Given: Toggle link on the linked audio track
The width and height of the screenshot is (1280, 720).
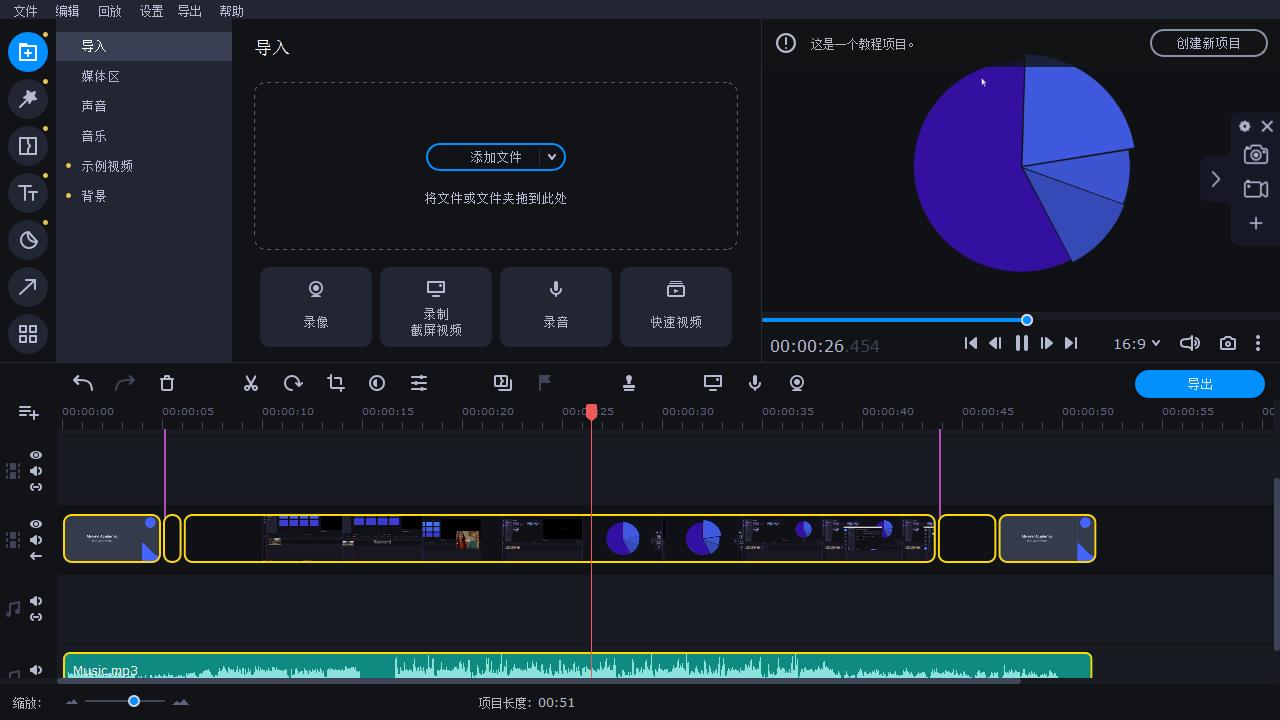Looking at the screenshot, I should pos(36,617).
